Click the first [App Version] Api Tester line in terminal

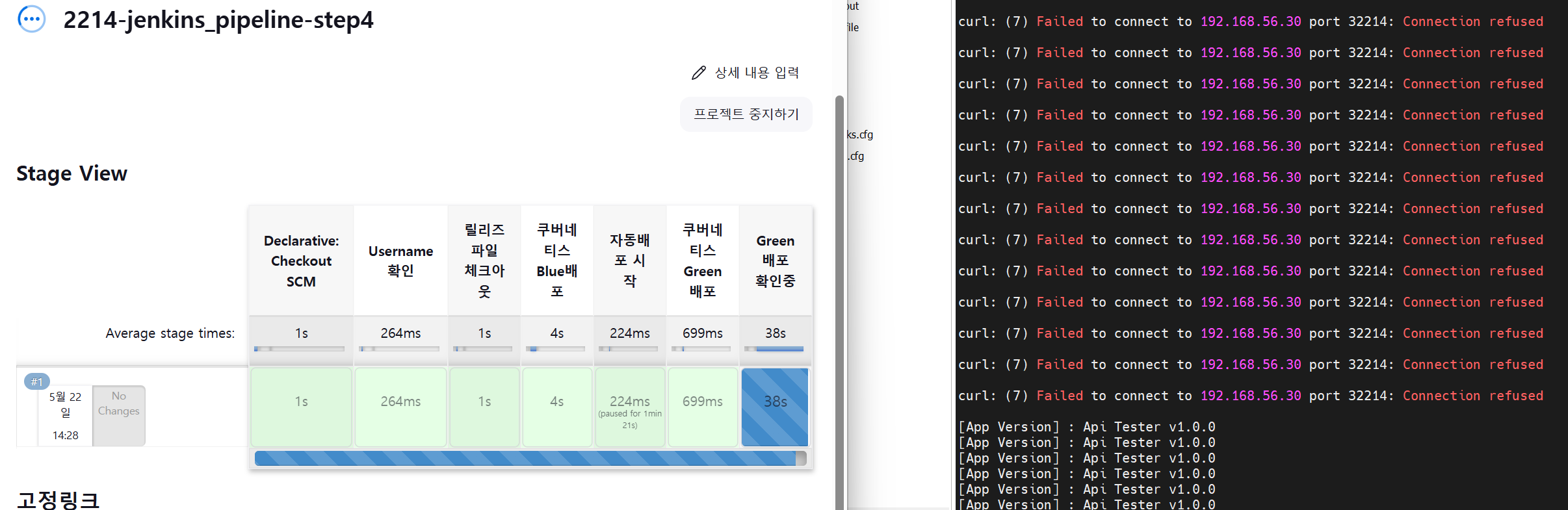1086,427
